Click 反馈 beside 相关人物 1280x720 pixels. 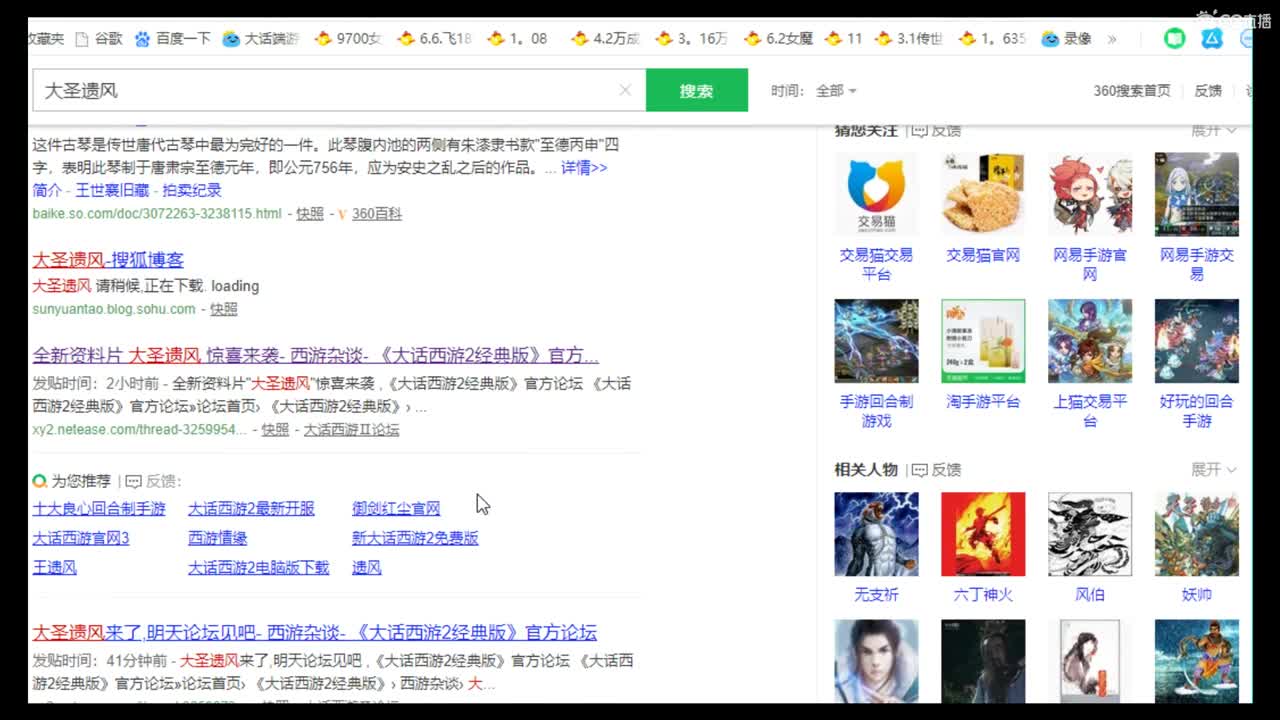(937, 469)
